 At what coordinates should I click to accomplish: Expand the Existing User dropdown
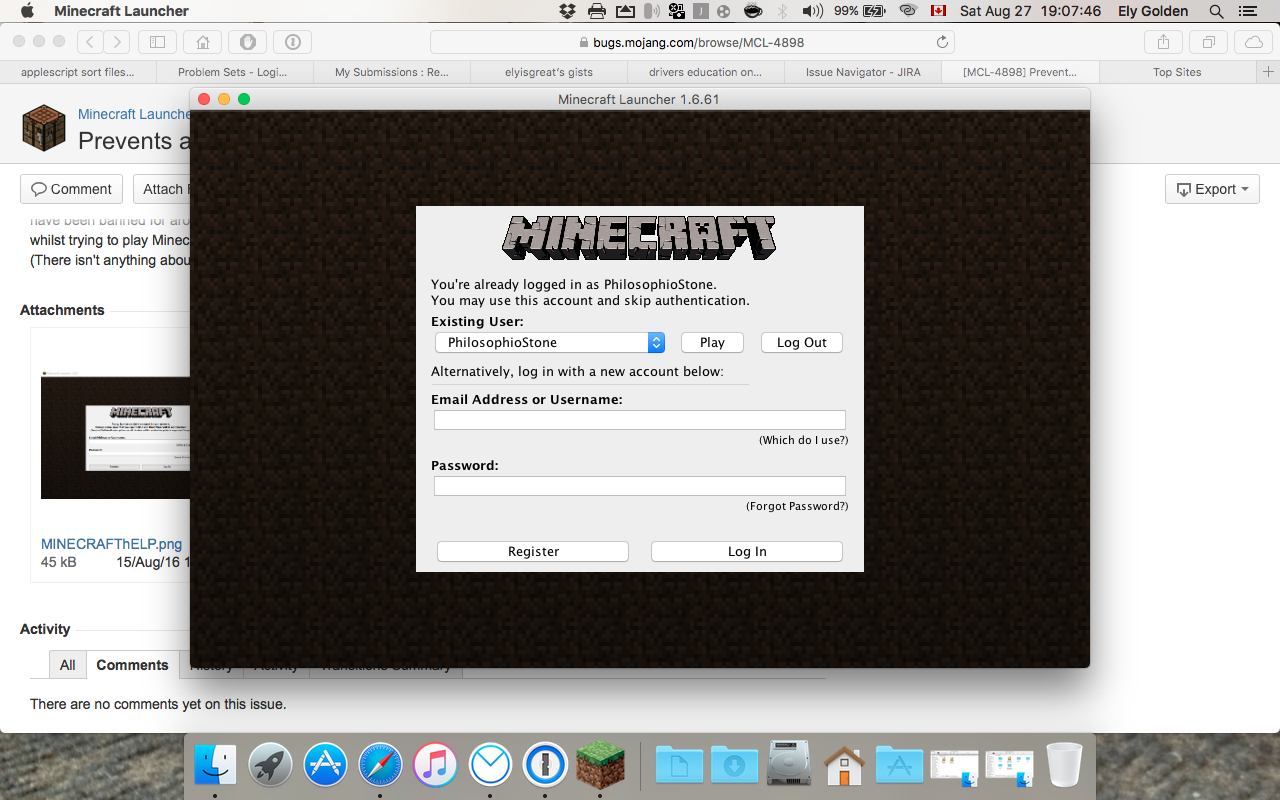(550, 342)
